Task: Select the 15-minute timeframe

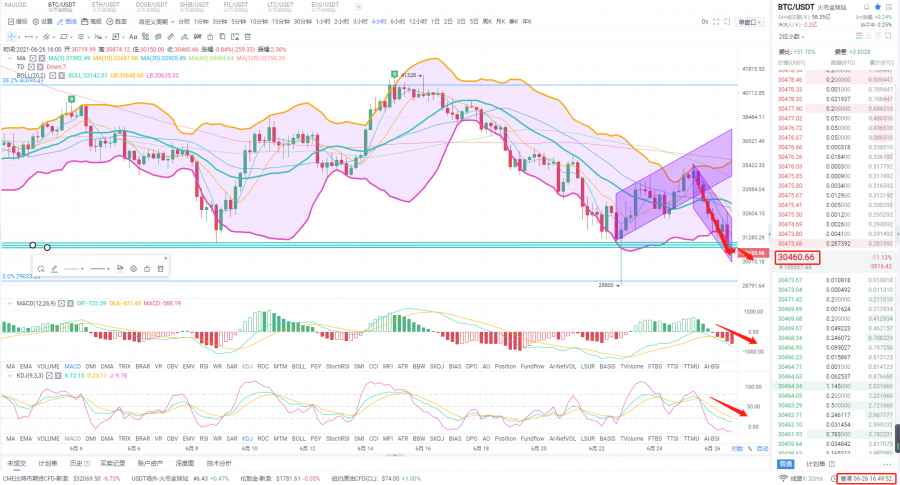Action: [x=281, y=22]
